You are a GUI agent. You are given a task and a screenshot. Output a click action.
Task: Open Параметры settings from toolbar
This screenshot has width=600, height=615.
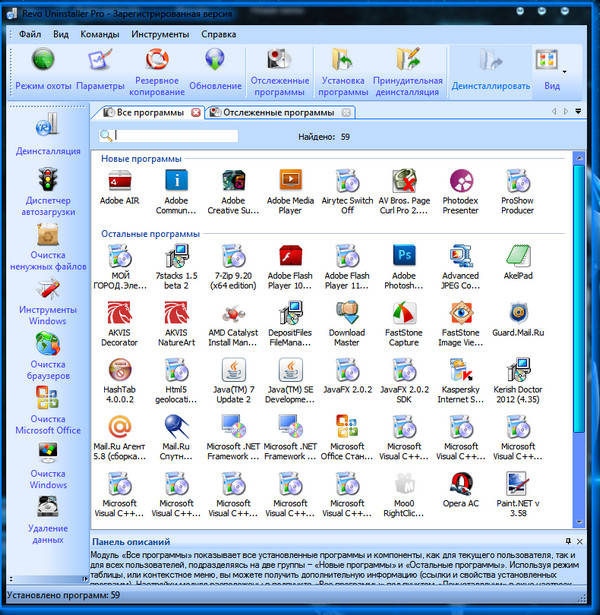tap(100, 69)
